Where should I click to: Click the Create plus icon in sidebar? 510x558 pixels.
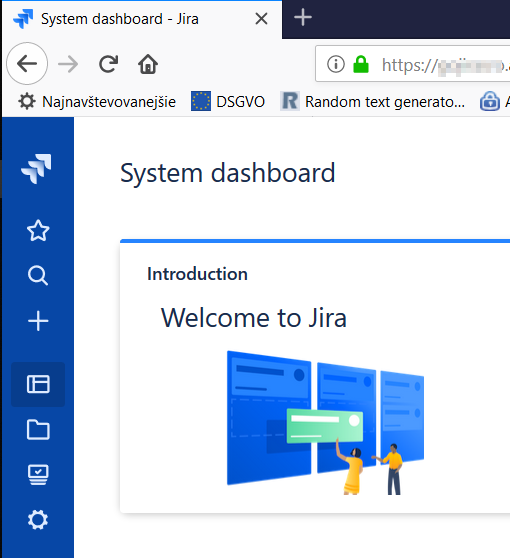coord(38,321)
